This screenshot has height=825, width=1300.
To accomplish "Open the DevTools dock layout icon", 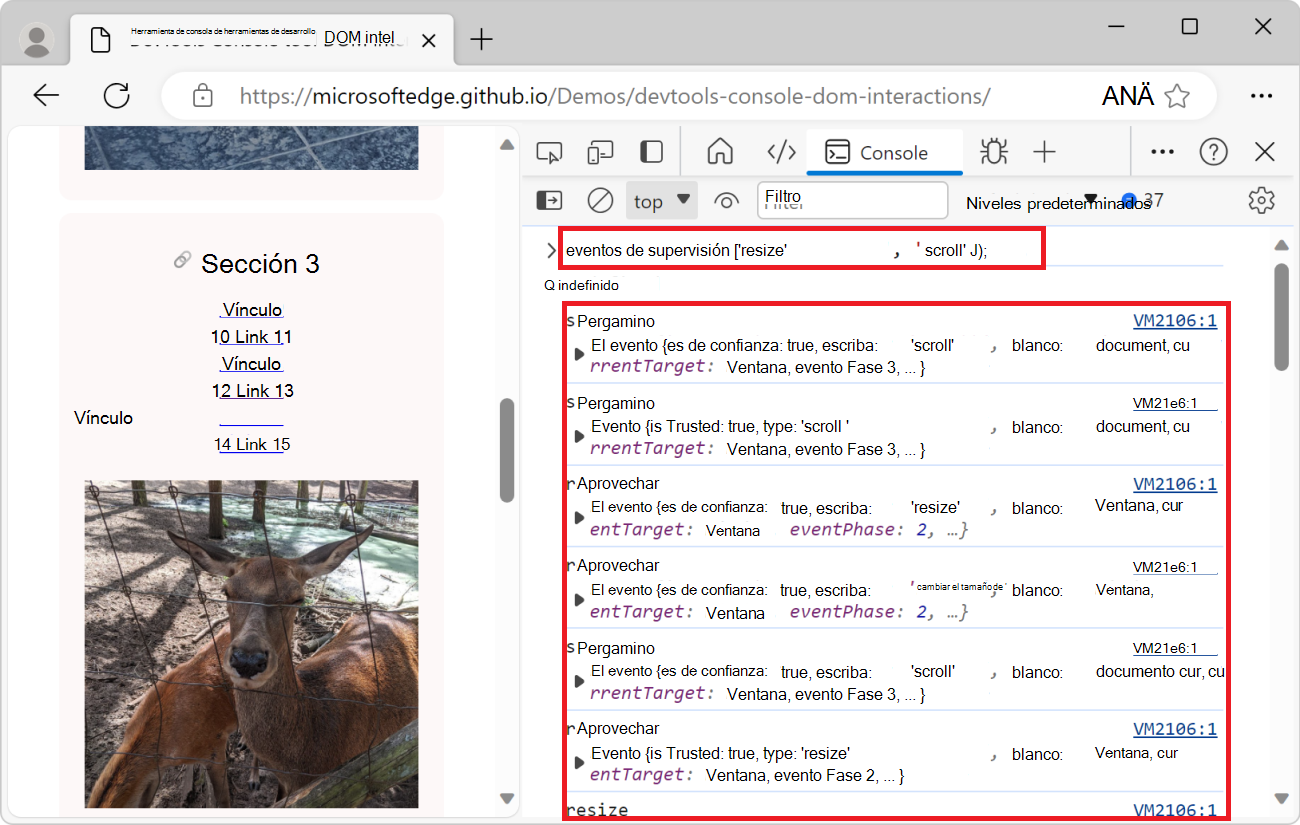I will (x=651, y=151).
